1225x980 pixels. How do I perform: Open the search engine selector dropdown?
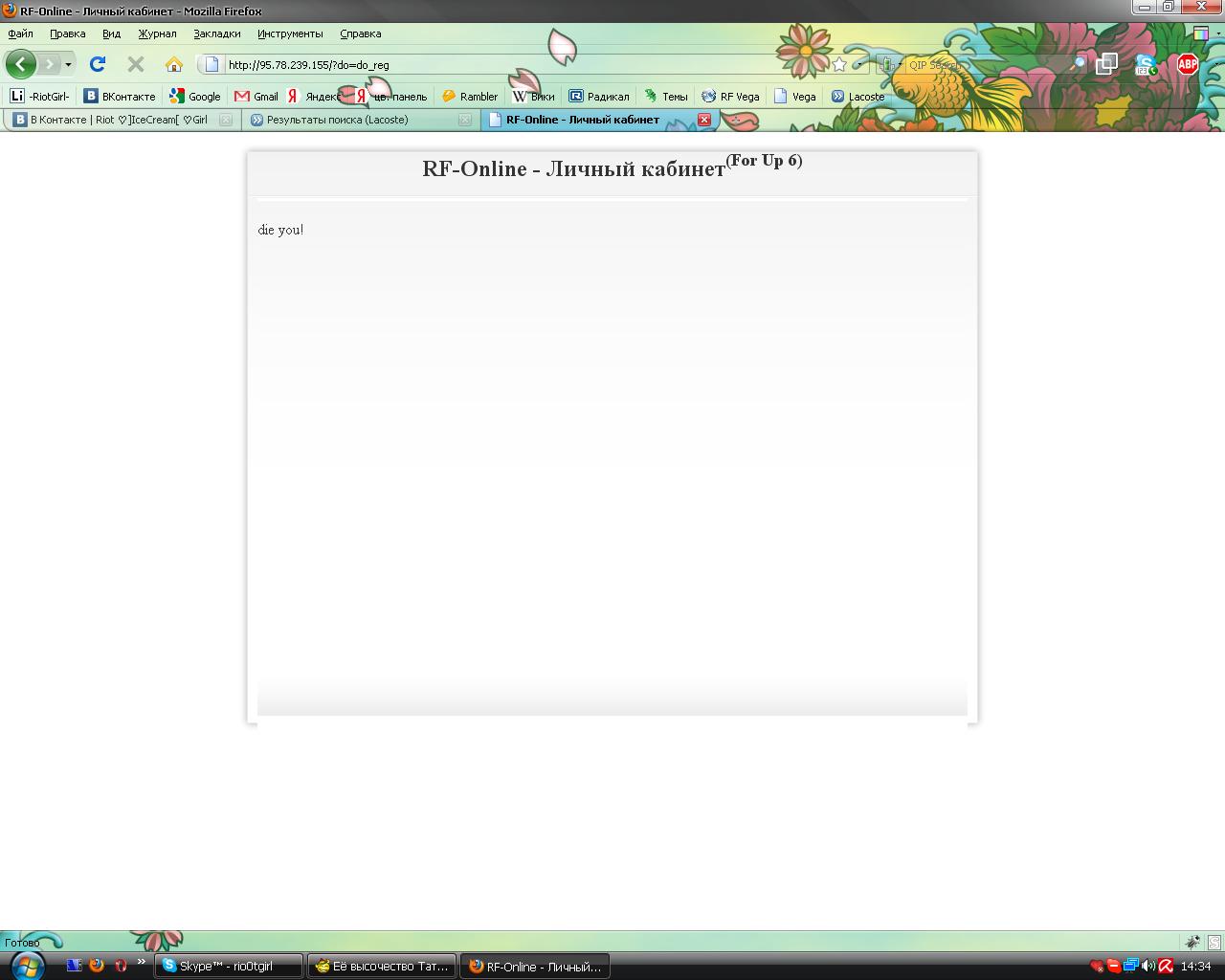coord(890,64)
